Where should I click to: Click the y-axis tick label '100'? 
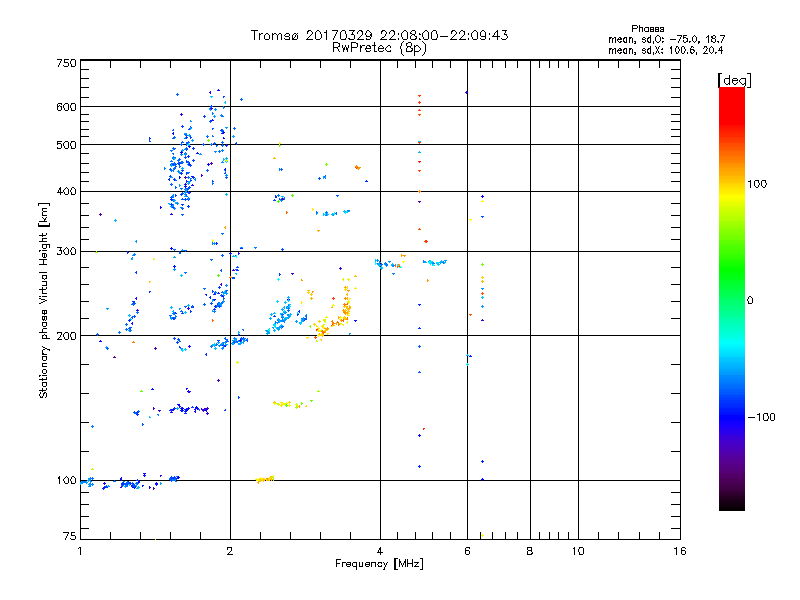pos(66,481)
